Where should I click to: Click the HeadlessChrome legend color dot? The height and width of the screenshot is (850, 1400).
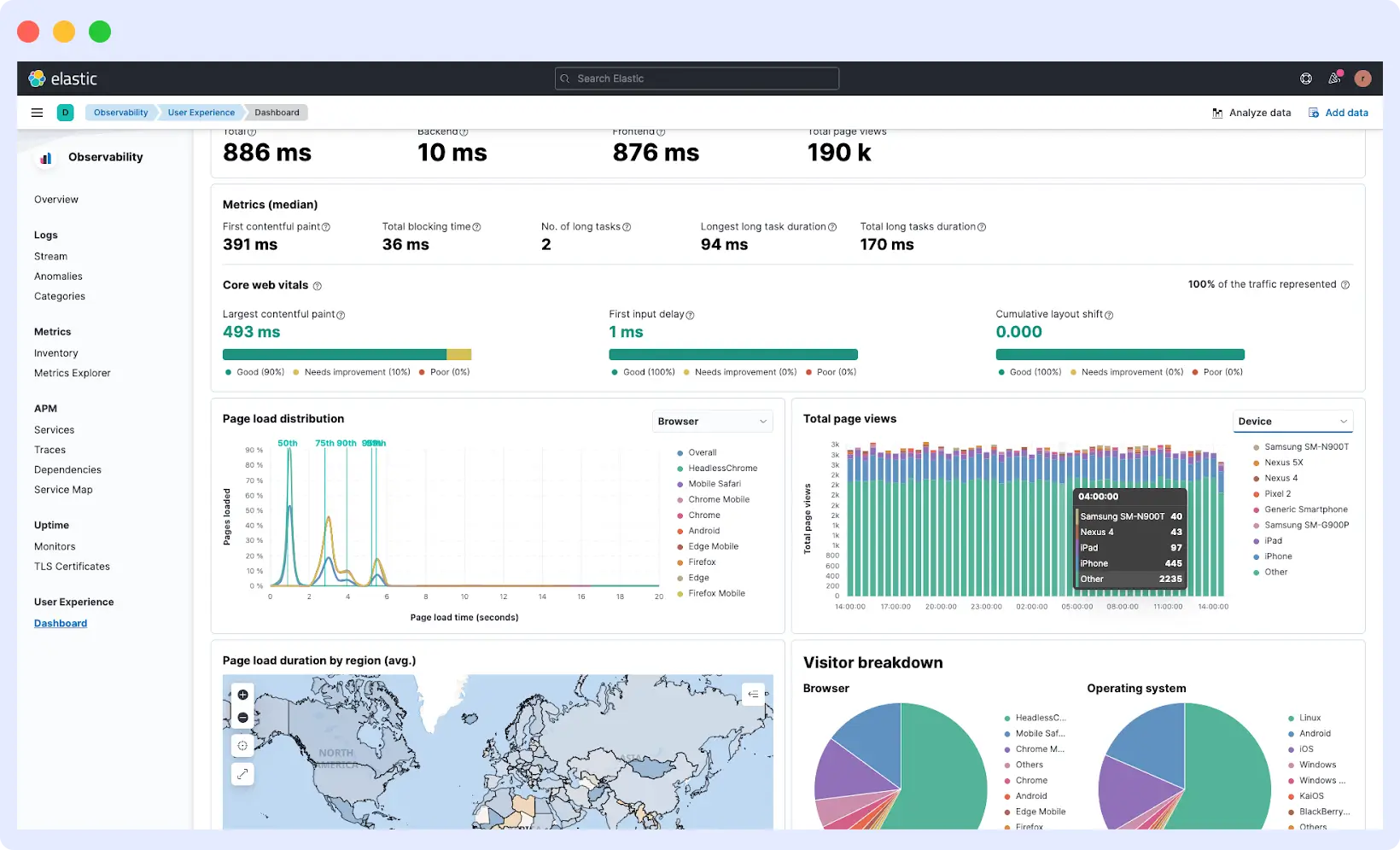pos(680,468)
